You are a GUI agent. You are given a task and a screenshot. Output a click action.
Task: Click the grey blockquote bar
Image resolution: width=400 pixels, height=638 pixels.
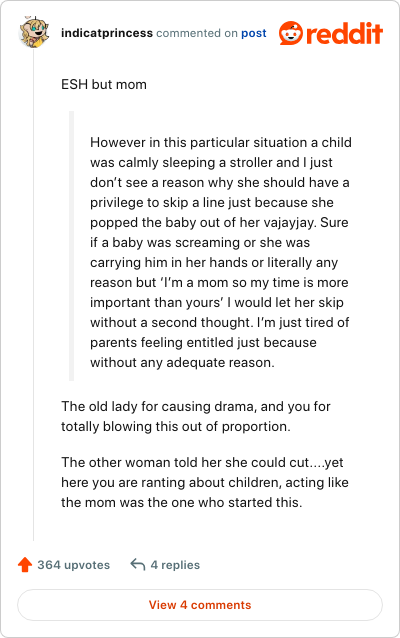click(72, 246)
